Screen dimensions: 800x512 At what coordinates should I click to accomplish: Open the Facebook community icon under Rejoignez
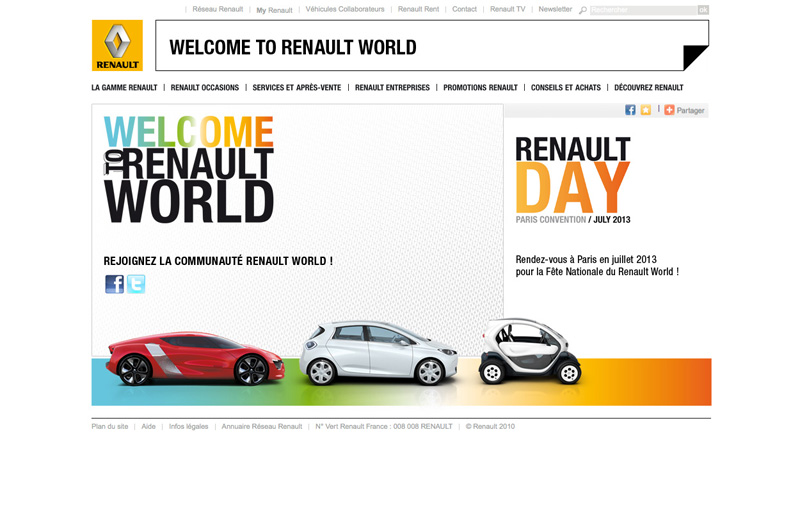pyautogui.click(x=115, y=284)
